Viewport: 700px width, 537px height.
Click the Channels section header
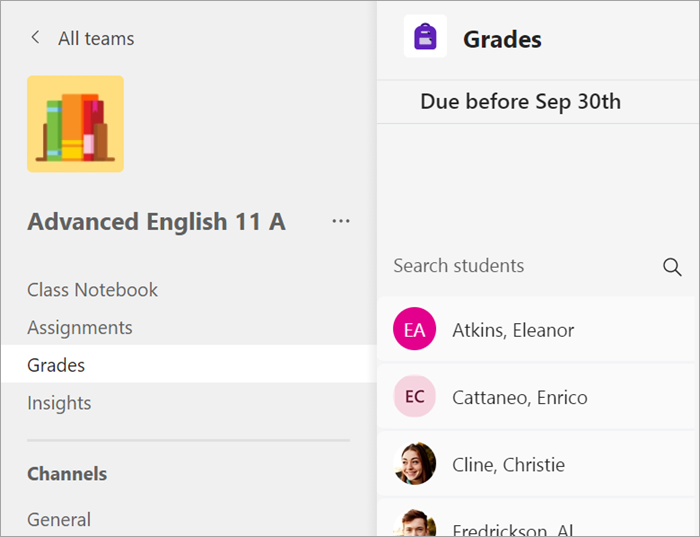67,473
